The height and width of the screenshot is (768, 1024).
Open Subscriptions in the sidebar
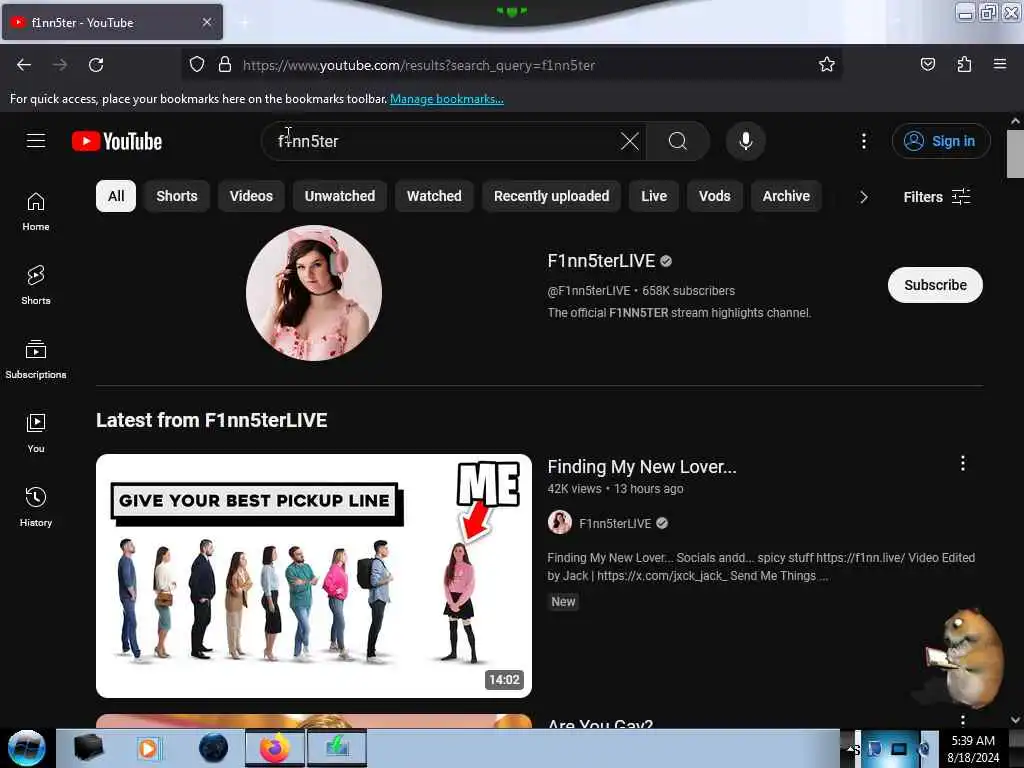[36, 359]
